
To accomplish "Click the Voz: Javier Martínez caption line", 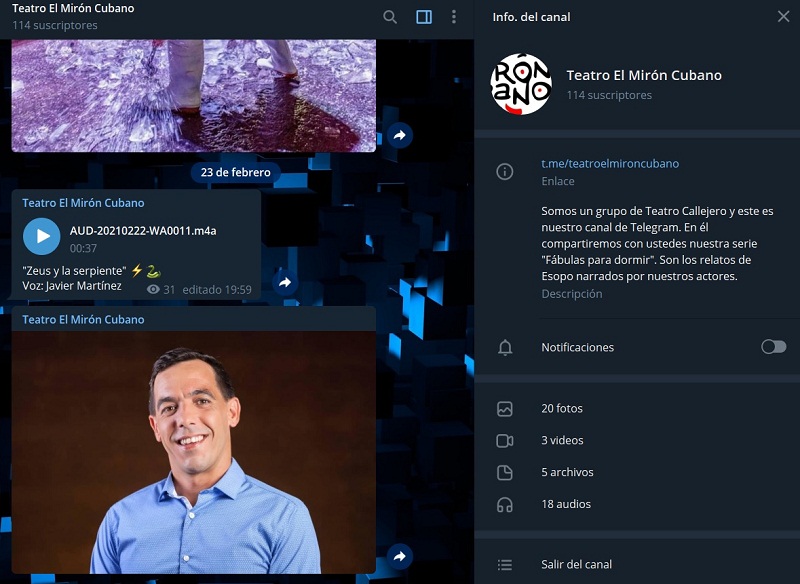I will tap(72, 286).
